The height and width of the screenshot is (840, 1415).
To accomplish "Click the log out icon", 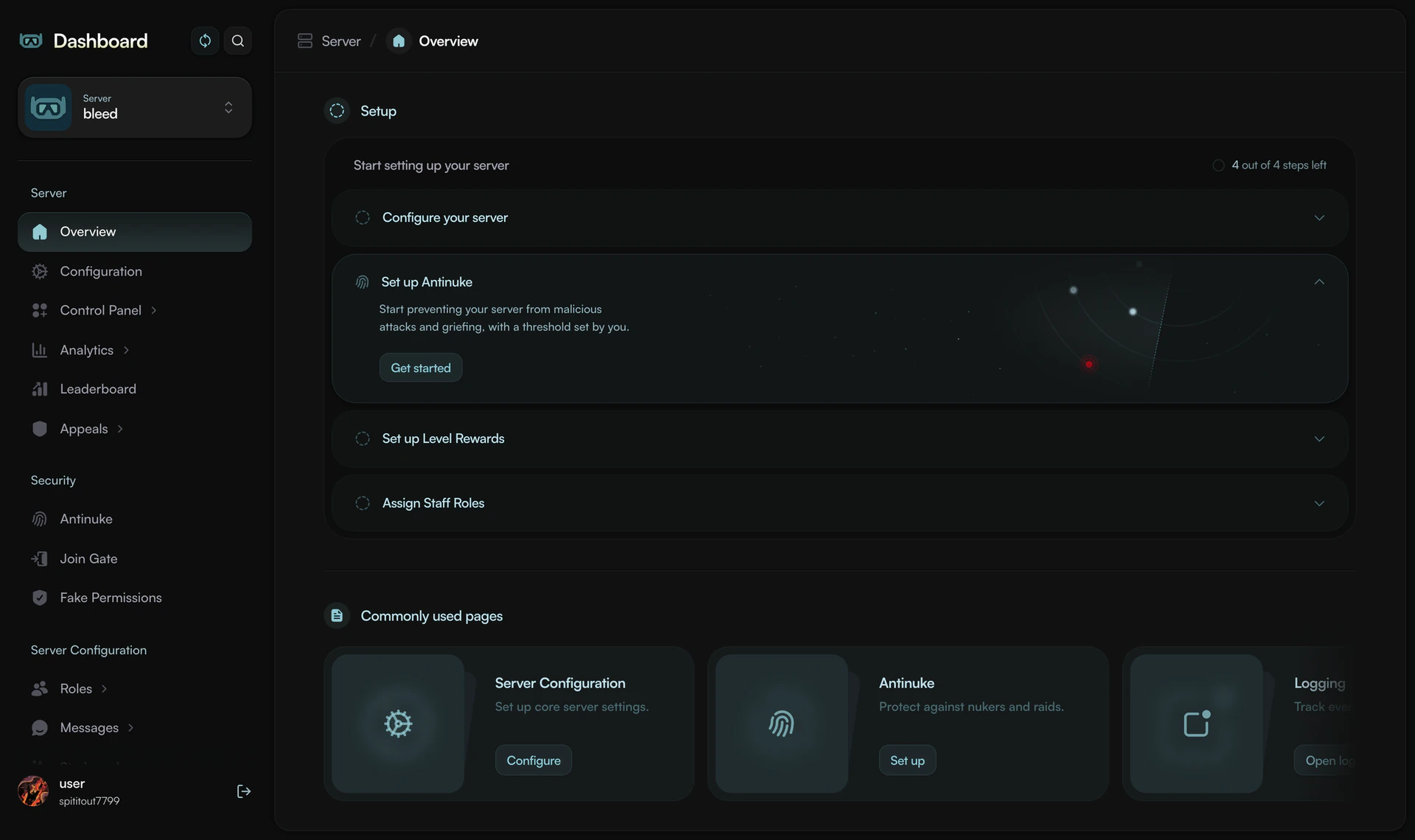I will (x=244, y=791).
